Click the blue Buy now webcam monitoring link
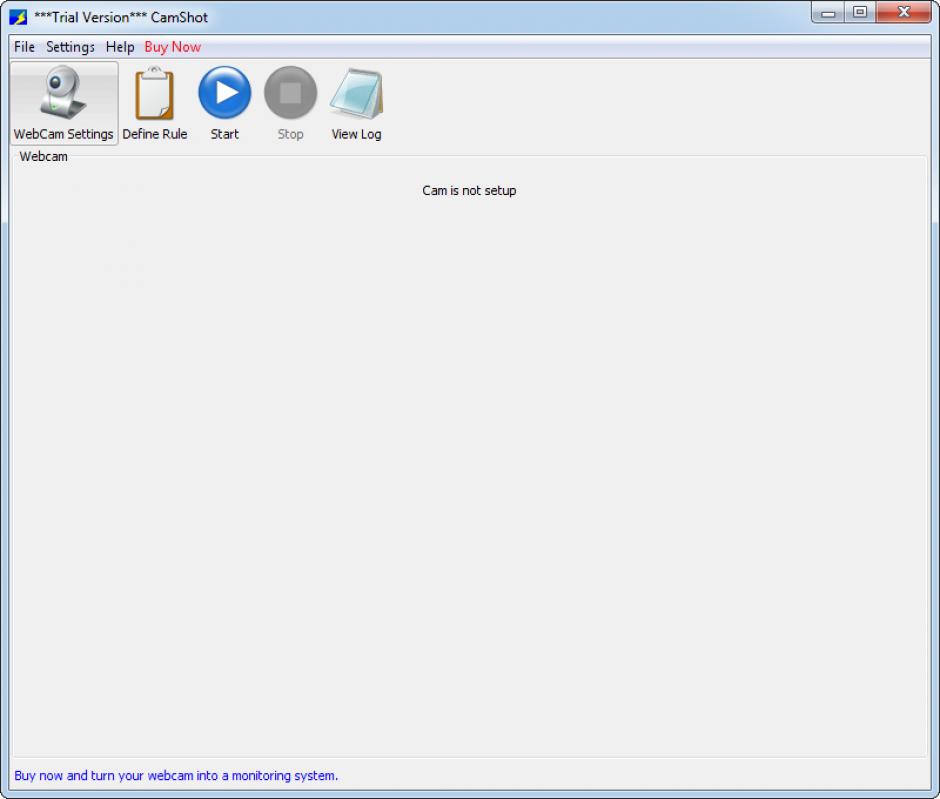940x799 pixels. tap(176, 776)
